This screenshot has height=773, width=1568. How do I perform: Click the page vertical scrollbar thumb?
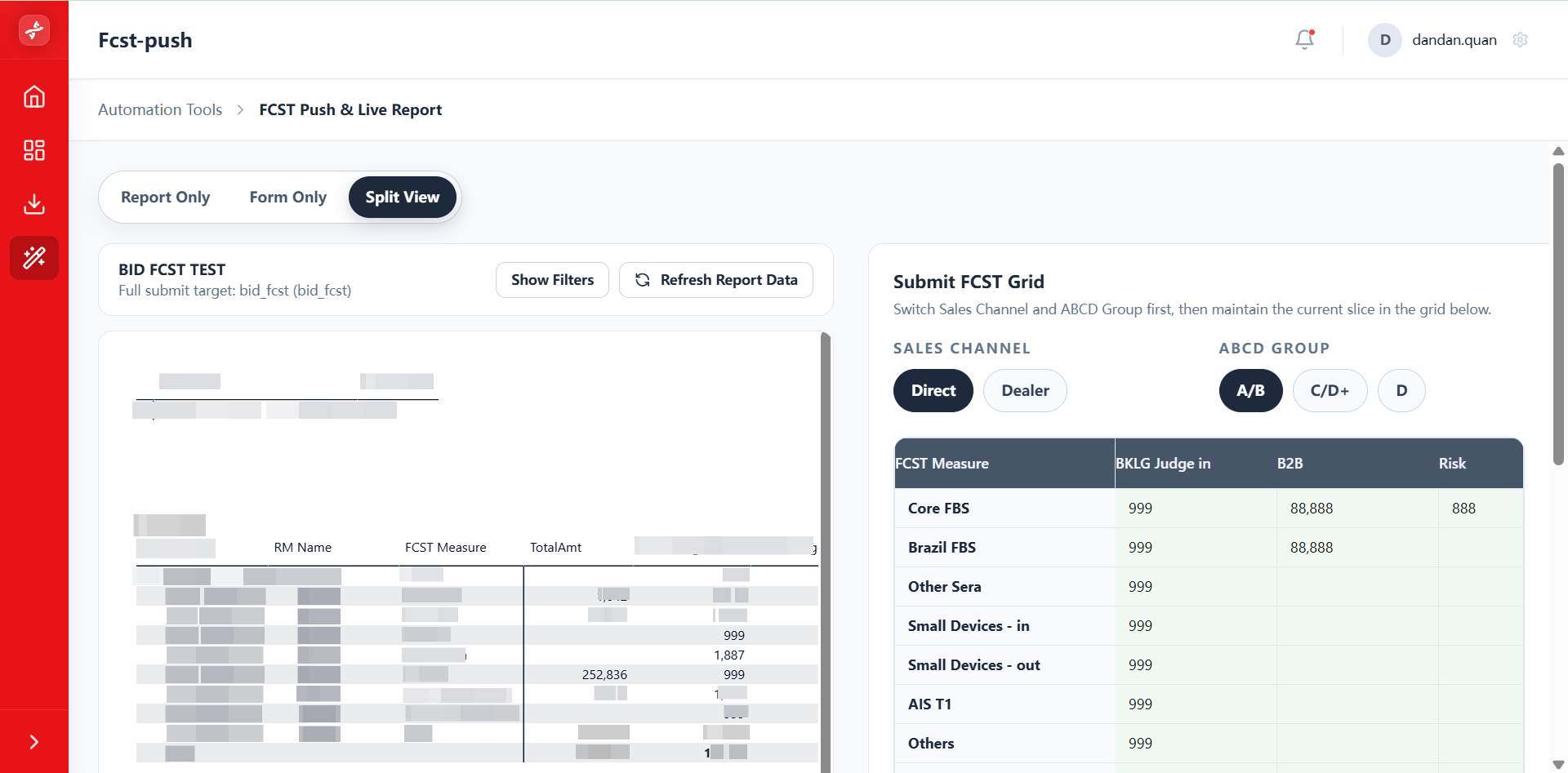click(1558, 314)
